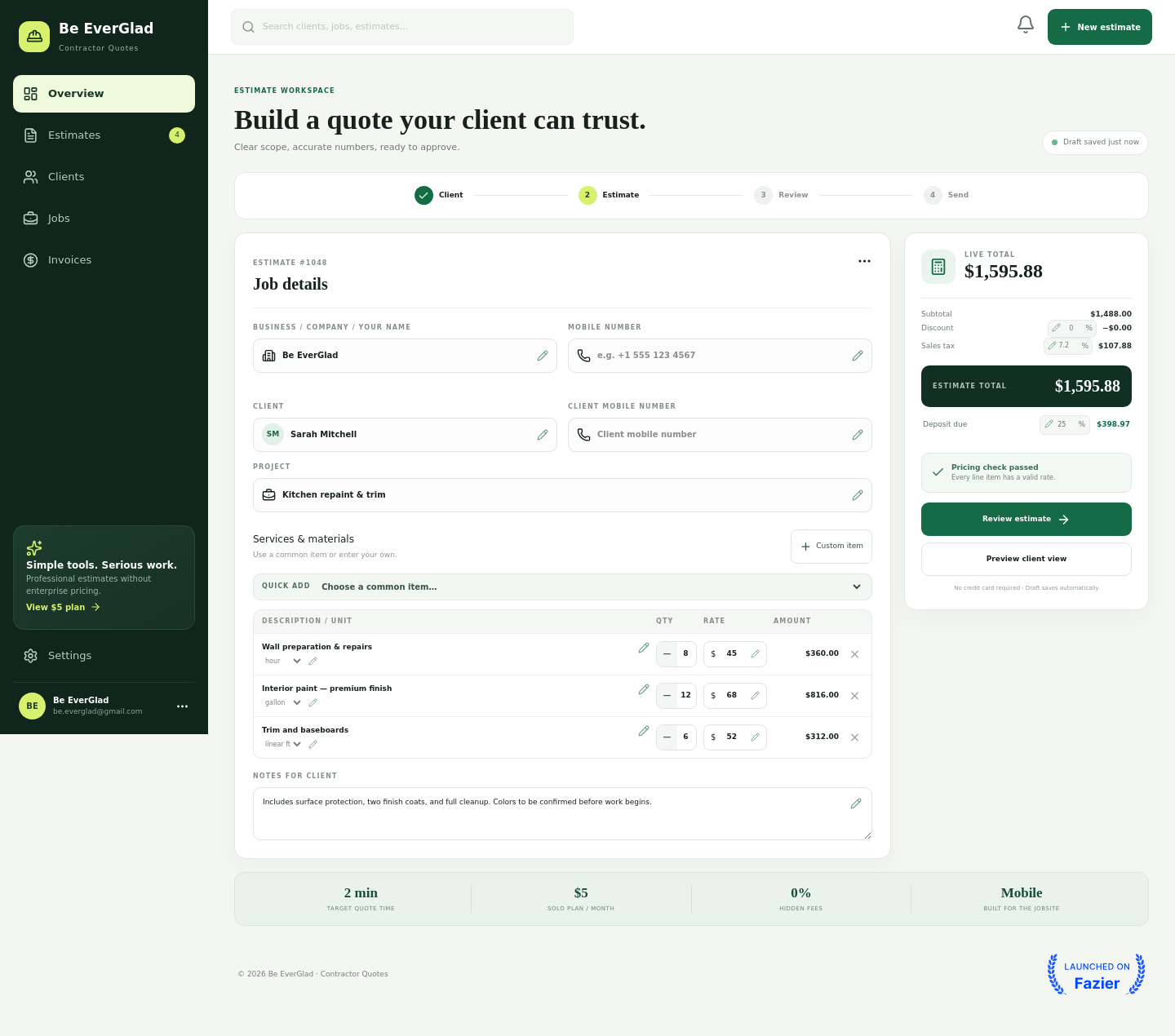
Task: Open the notifications bell
Action: click(x=1026, y=24)
